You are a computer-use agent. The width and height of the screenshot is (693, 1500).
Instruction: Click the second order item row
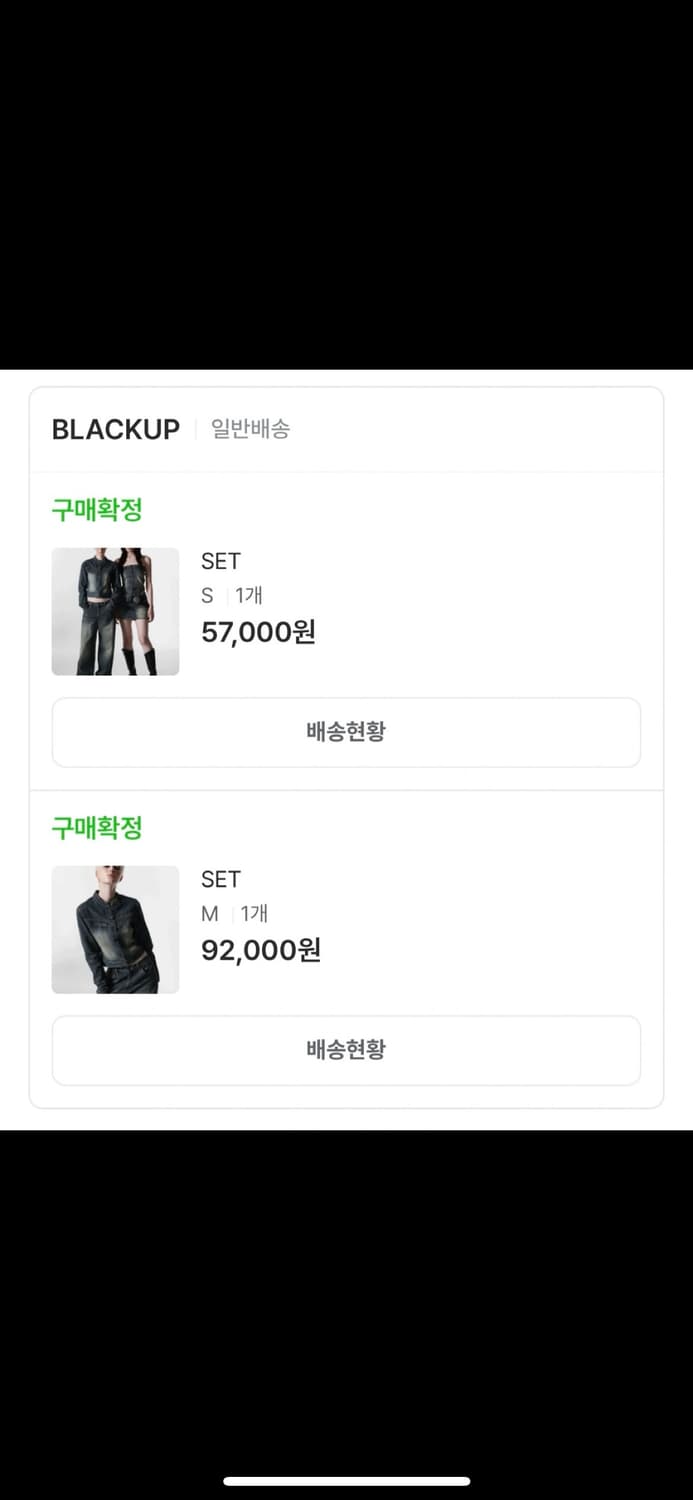point(346,929)
